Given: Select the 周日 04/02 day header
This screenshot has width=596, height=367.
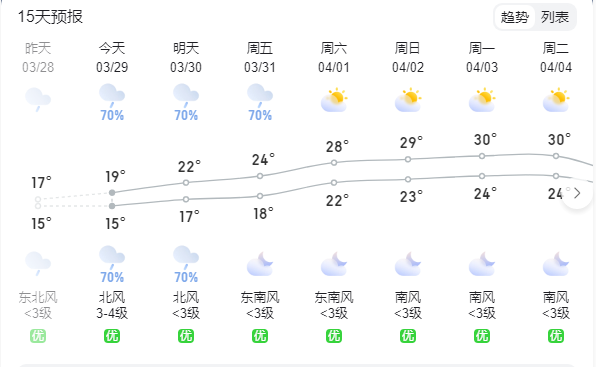Looking at the screenshot, I should (408, 57).
